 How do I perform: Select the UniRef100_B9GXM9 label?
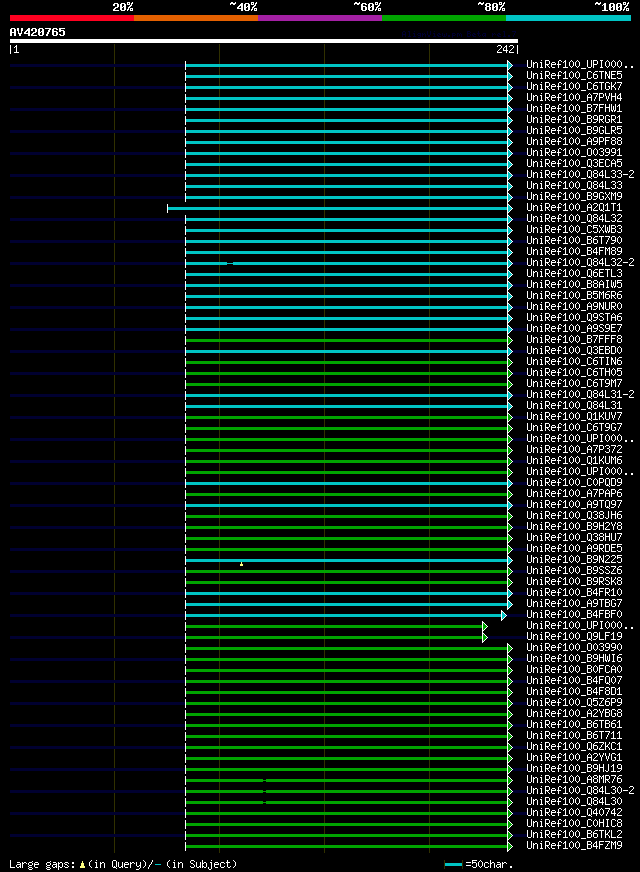coord(574,196)
